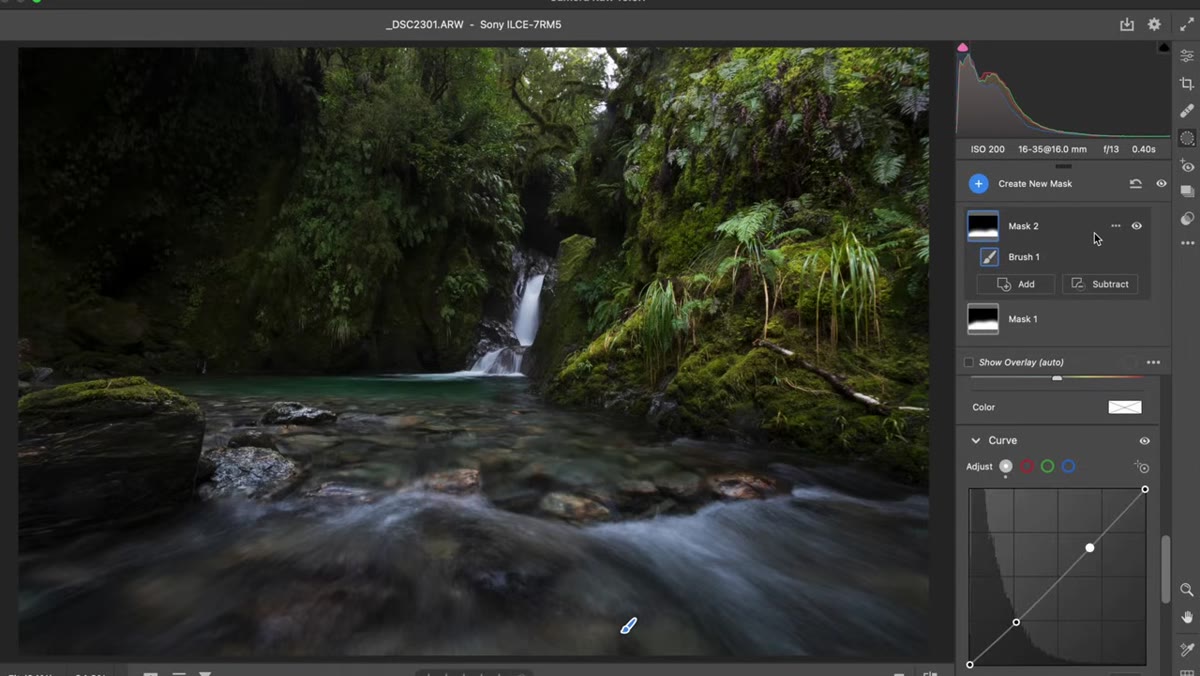This screenshot has height=676, width=1200.
Task: Click the blue plus Create New Mask icon
Action: click(979, 184)
